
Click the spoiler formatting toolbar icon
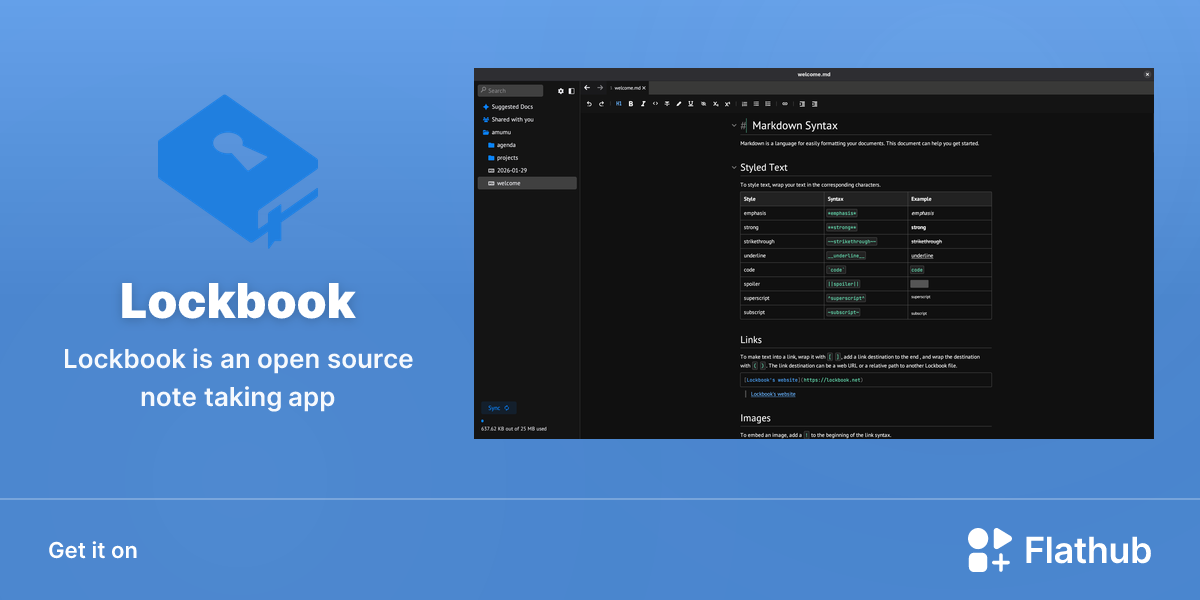(x=703, y=104)
